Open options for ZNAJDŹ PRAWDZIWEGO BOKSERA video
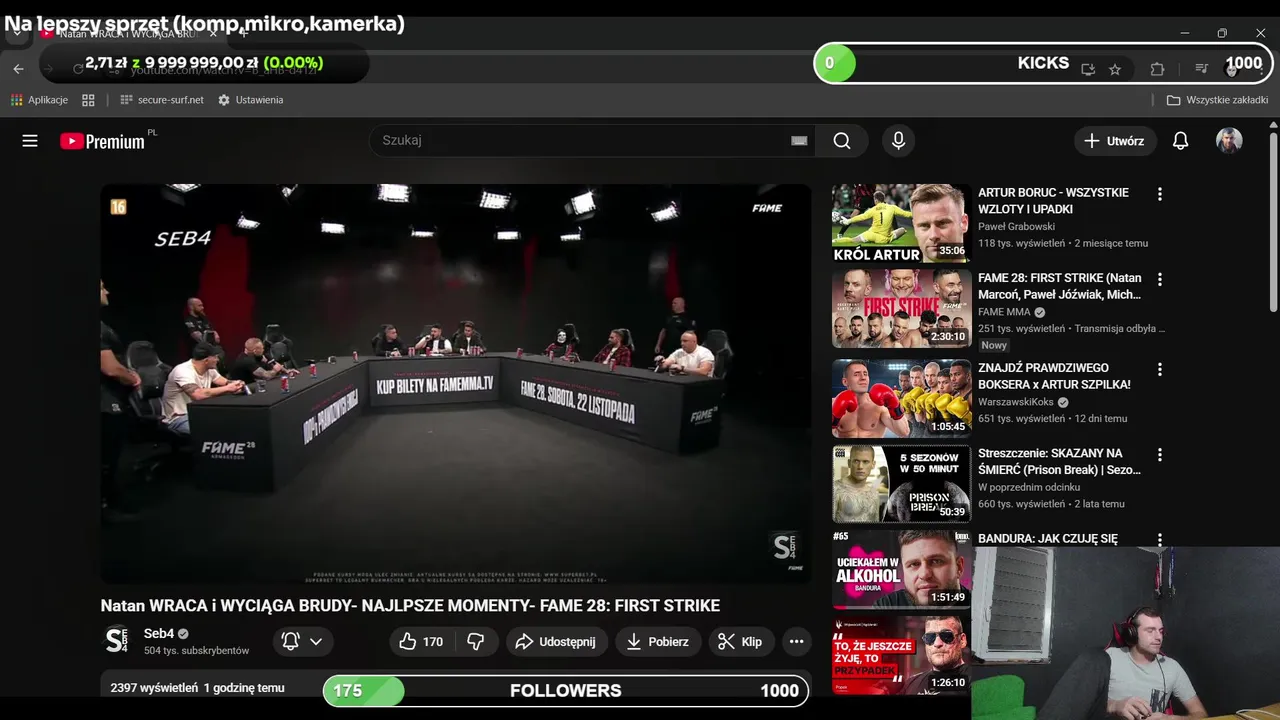The height and width of the screenshot is (720, 1280). [x=1160, y=369]
